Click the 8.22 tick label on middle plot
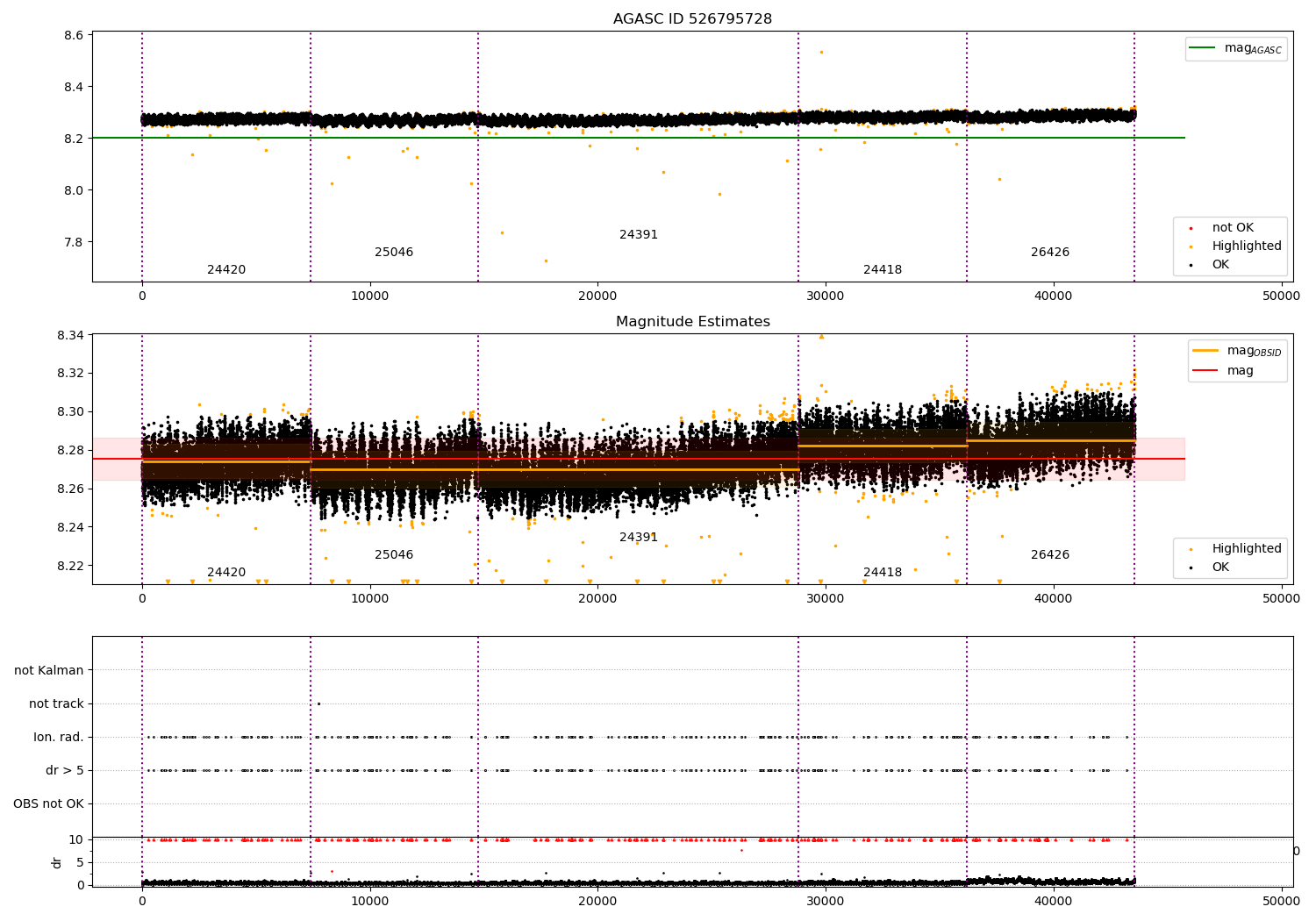1316x921 pixels. coord(70,567)
